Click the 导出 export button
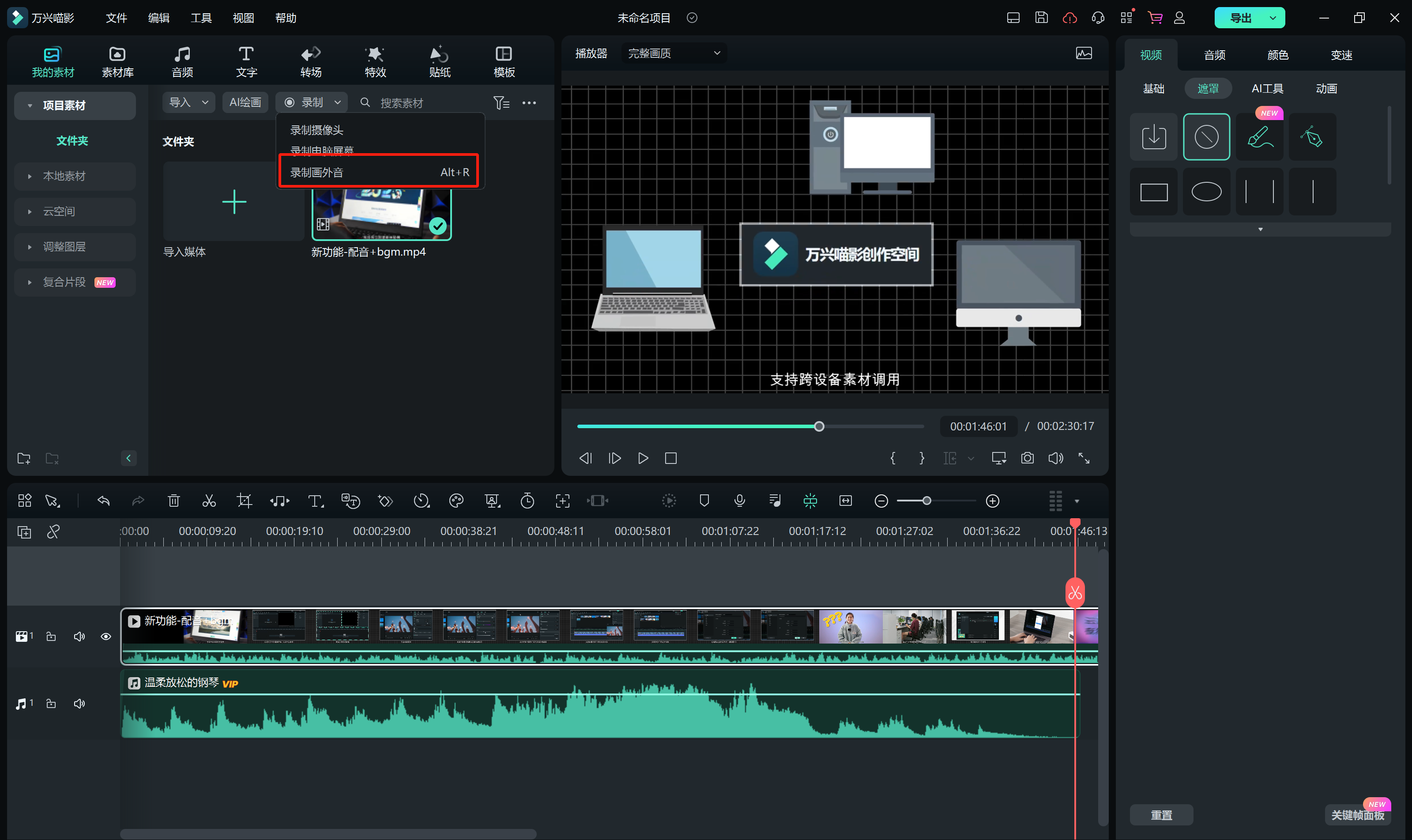 click(1241, 18)
